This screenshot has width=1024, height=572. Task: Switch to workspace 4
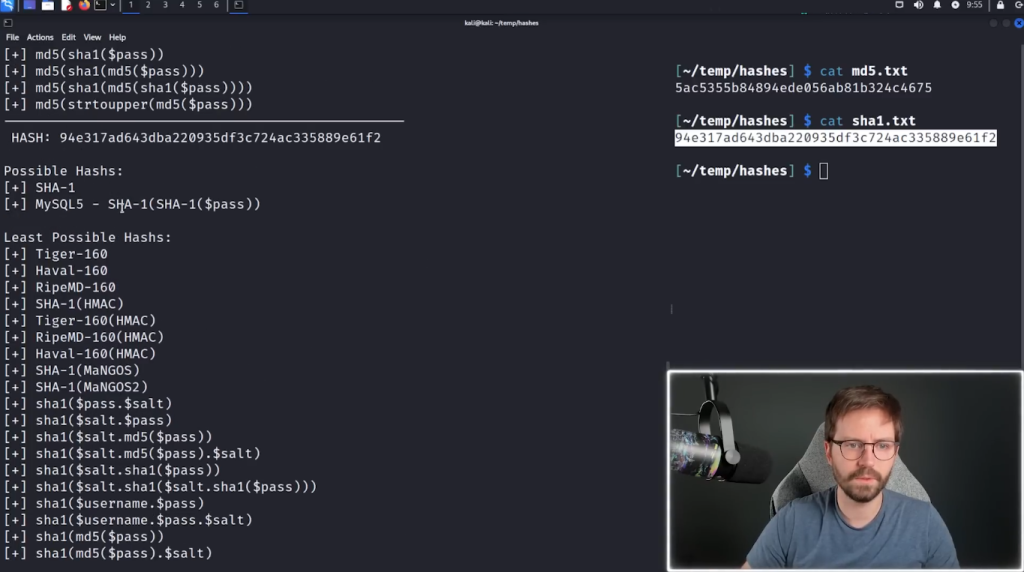pos(182,5)
